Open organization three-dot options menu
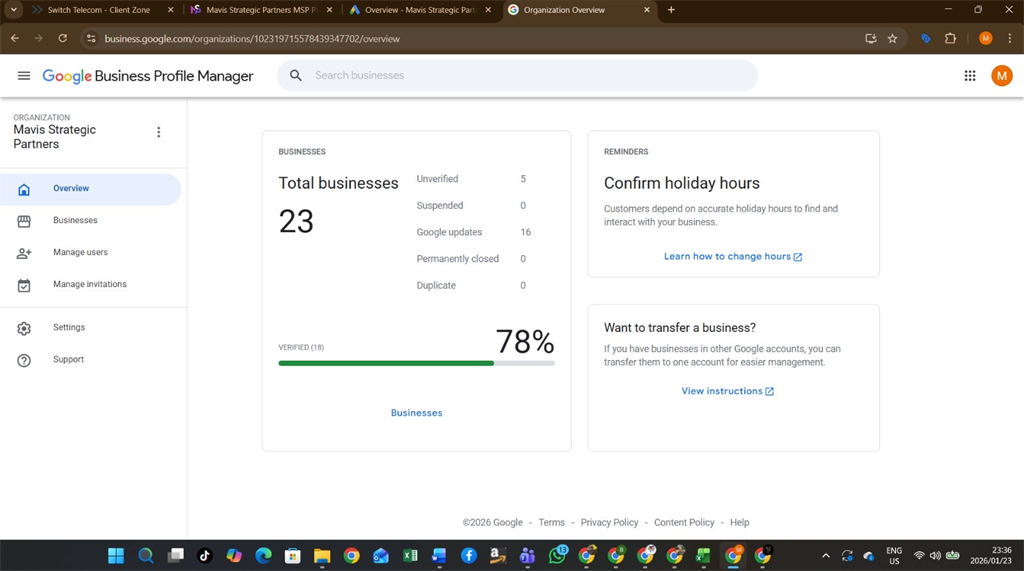Image resolution: width=1024 pixels, height=571 pixels. [x=158, y=132]
